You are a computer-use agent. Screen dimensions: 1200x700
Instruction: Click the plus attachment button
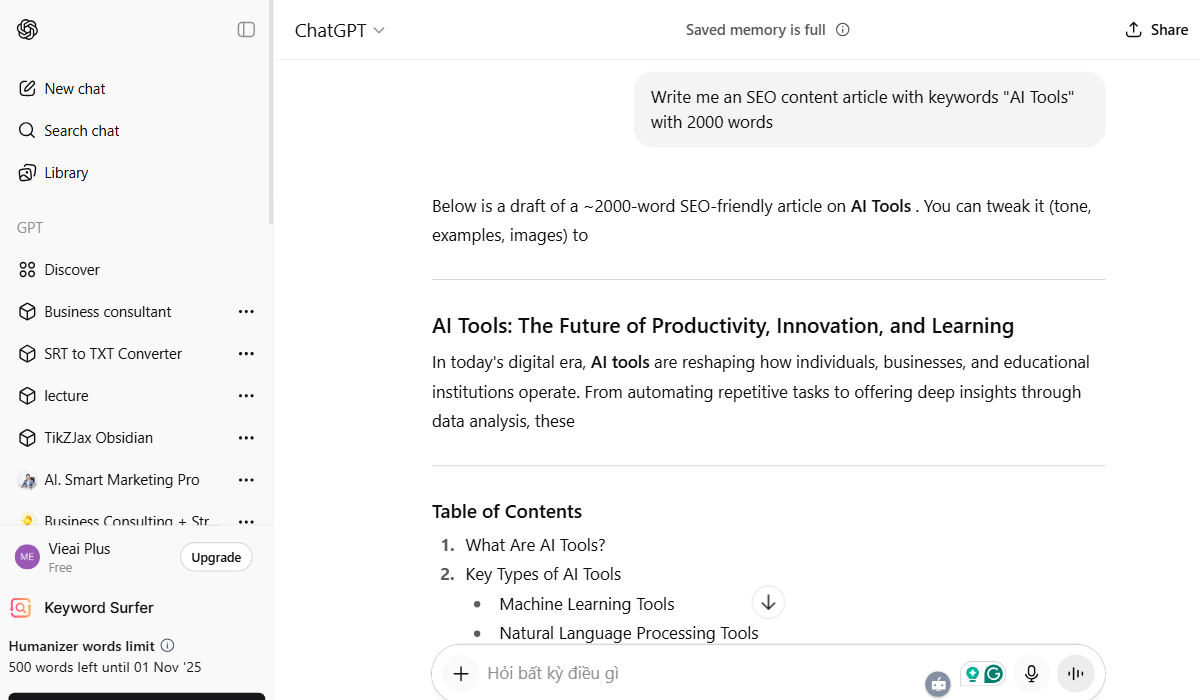(461, 674)
